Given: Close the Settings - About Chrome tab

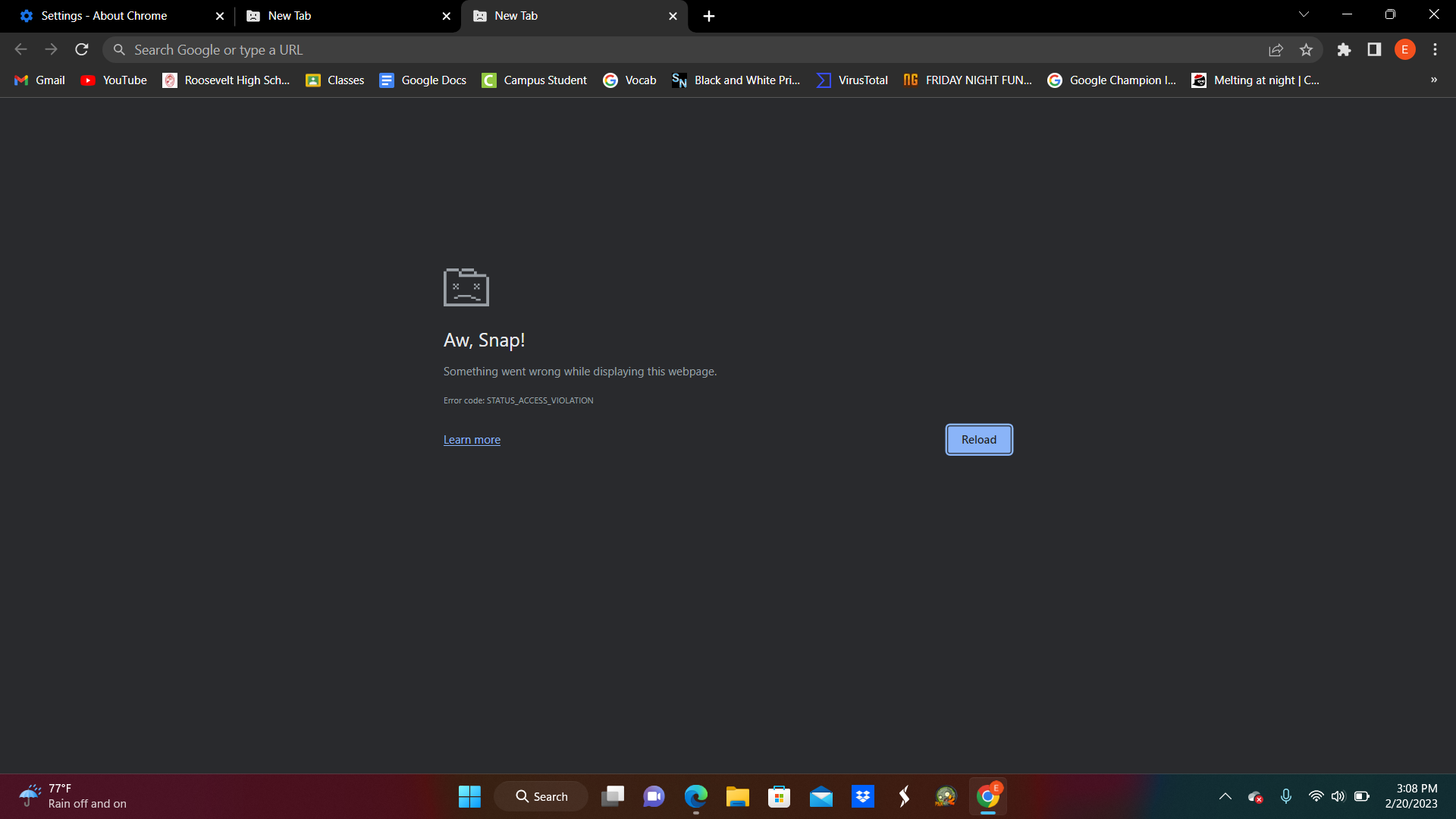Looking at the screenshot, I should pyautogui.click(x=220, y=16).
